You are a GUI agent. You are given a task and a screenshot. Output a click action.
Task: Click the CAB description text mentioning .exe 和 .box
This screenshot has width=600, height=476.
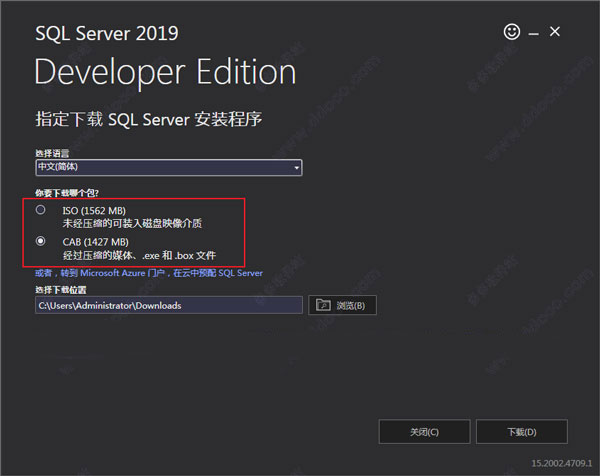[139, 255]
